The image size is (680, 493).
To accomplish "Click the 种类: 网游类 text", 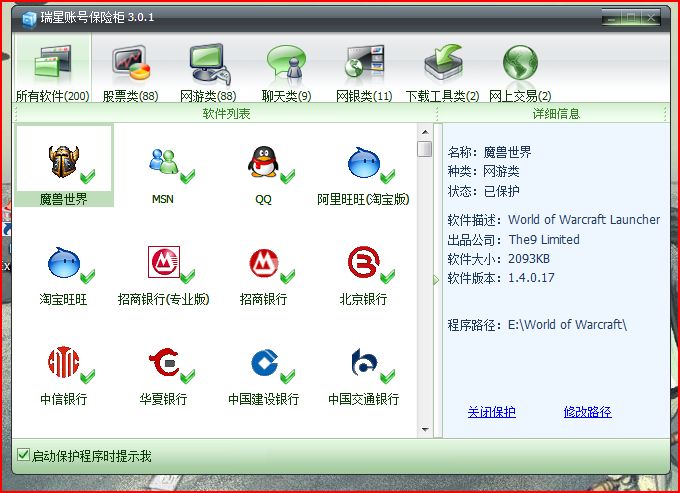I will click(484, 172).
